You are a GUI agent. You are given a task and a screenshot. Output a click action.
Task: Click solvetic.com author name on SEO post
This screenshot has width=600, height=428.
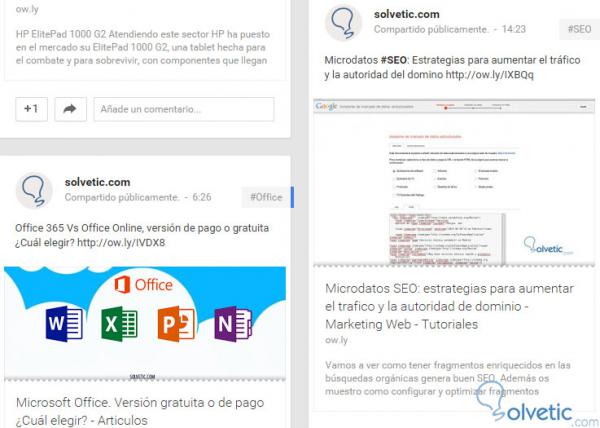click(x=406, y=15)
